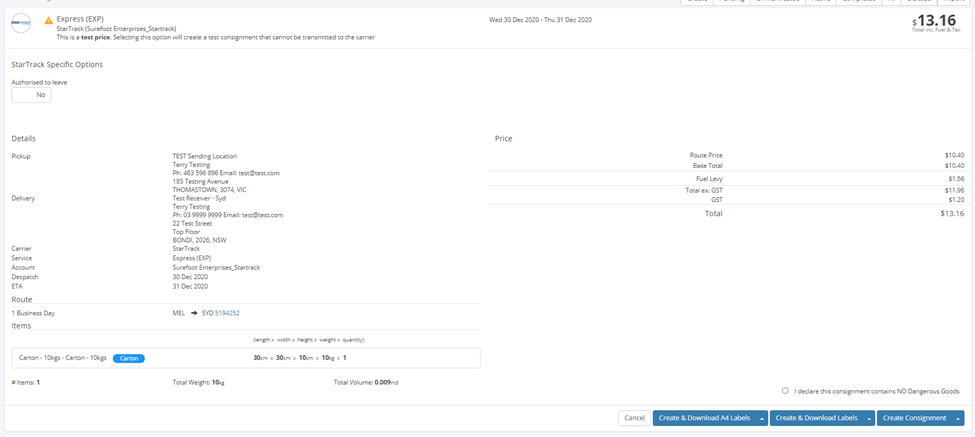Click Create & Download Labels button
The image size is (975, 437).
(816, 418)
